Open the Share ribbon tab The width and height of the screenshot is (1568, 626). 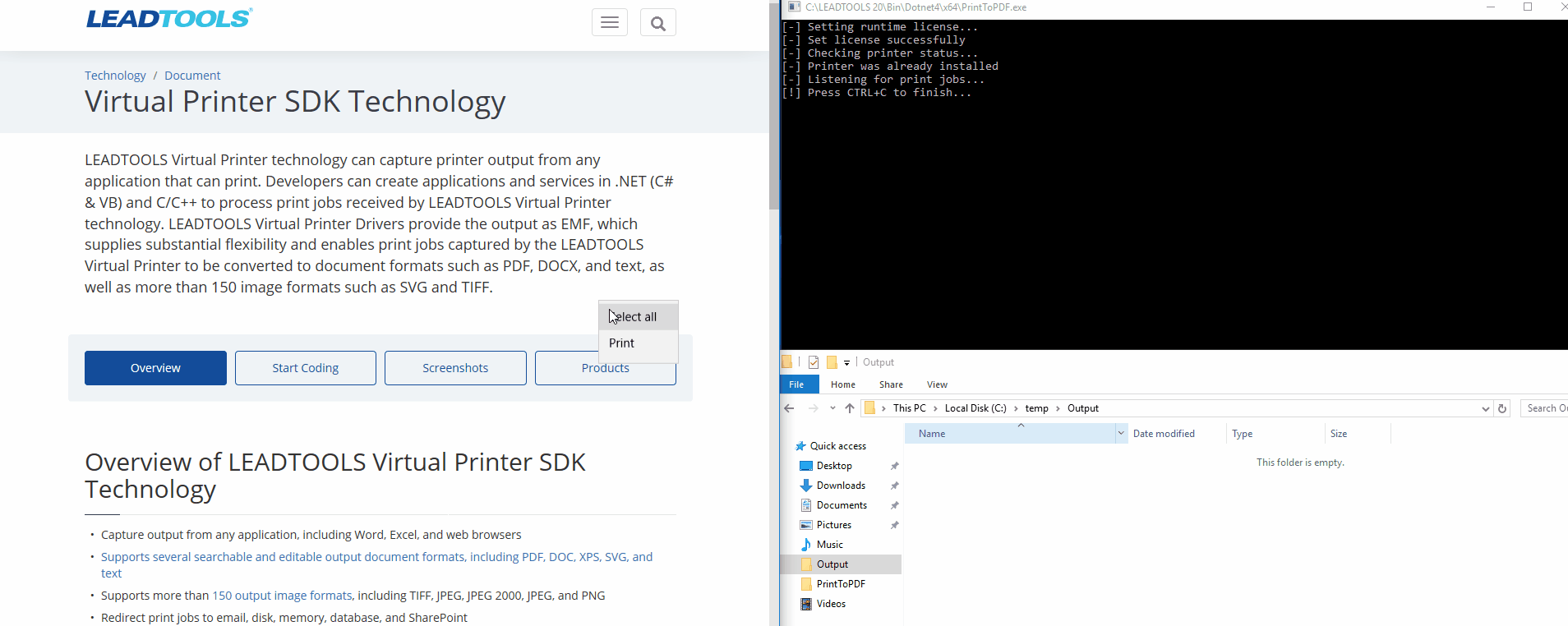pyautogui.click(x=891, y=384)
